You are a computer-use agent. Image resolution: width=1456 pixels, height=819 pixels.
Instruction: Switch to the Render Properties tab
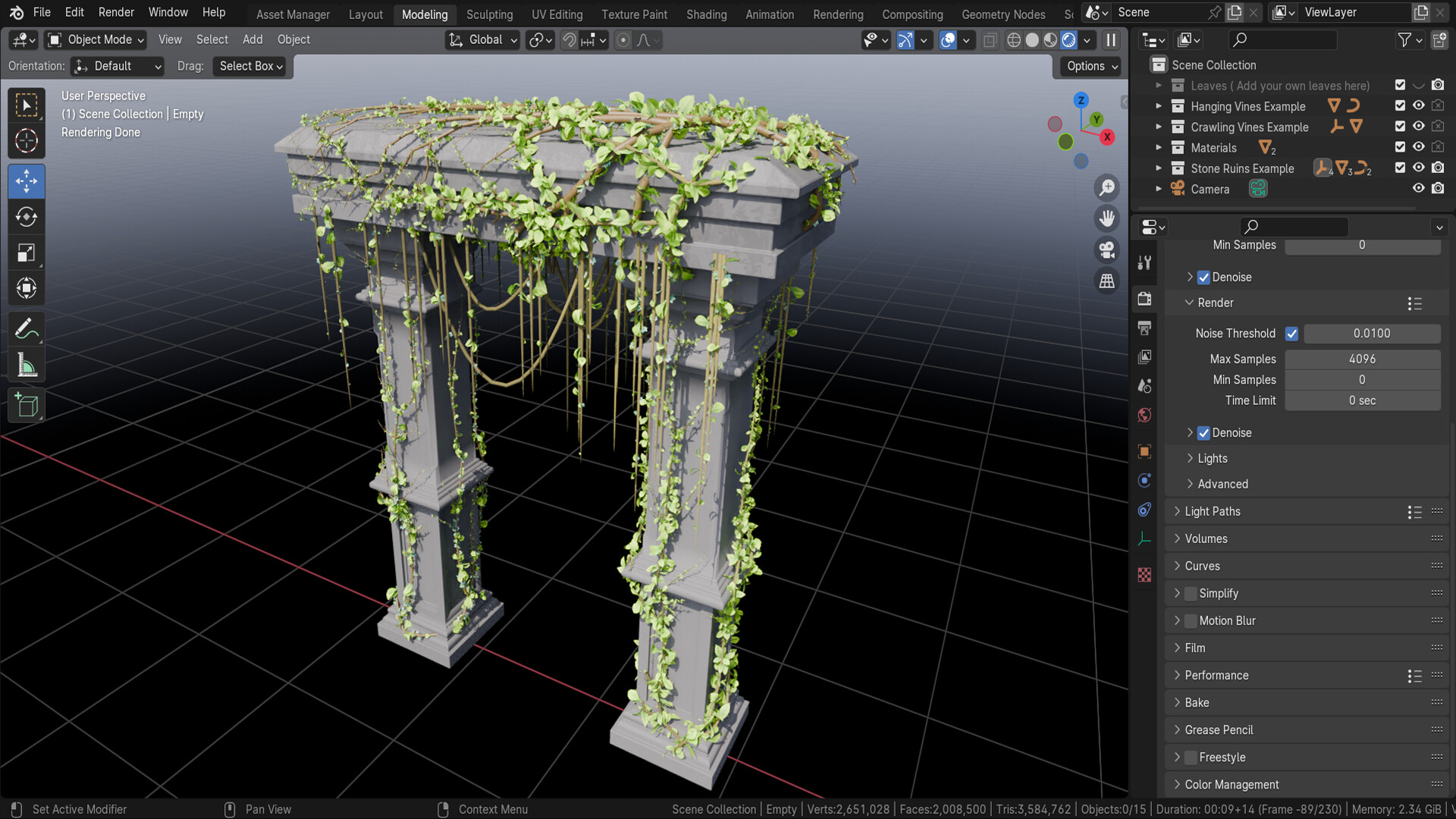point(1145,298)
